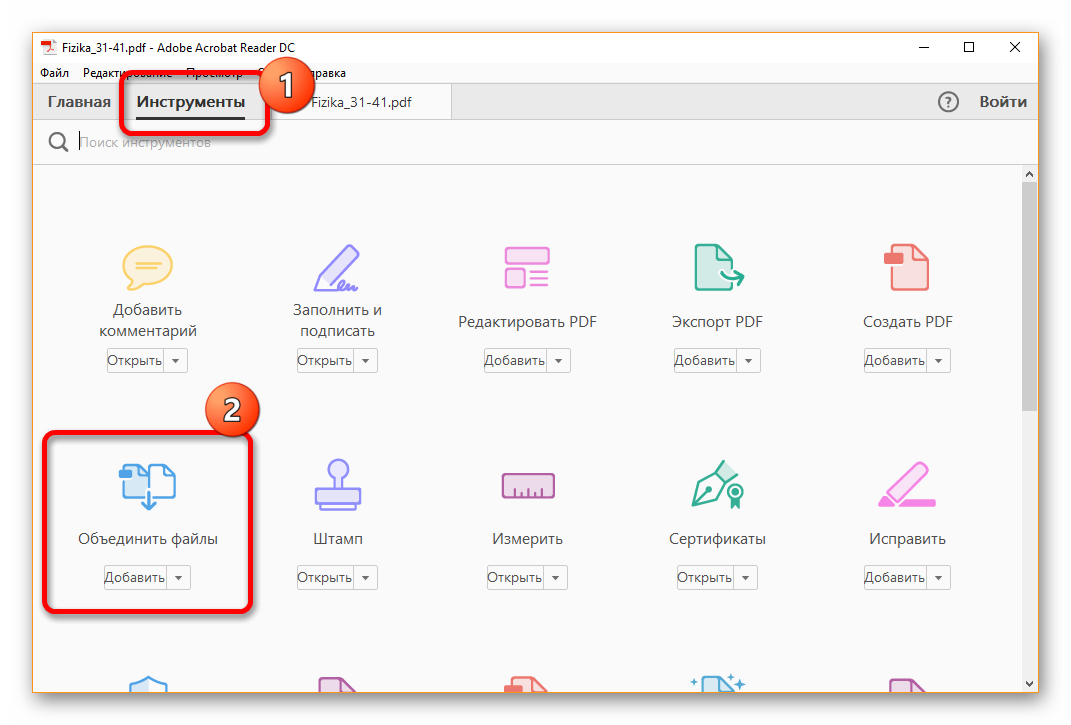1071x725 pixels.
Task: Click the Штамп label
Action: 337,539
